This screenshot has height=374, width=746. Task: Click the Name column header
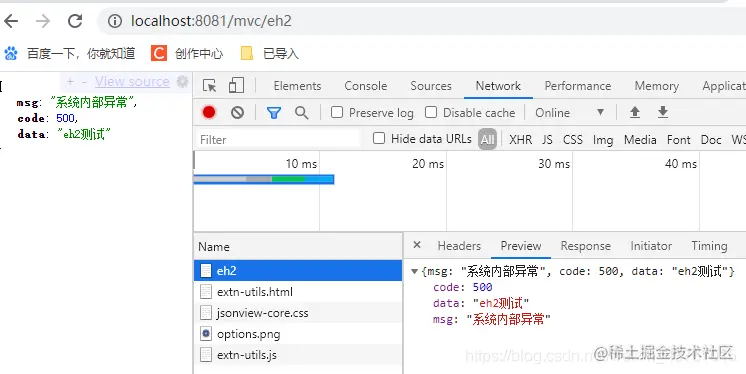(298, 246)
